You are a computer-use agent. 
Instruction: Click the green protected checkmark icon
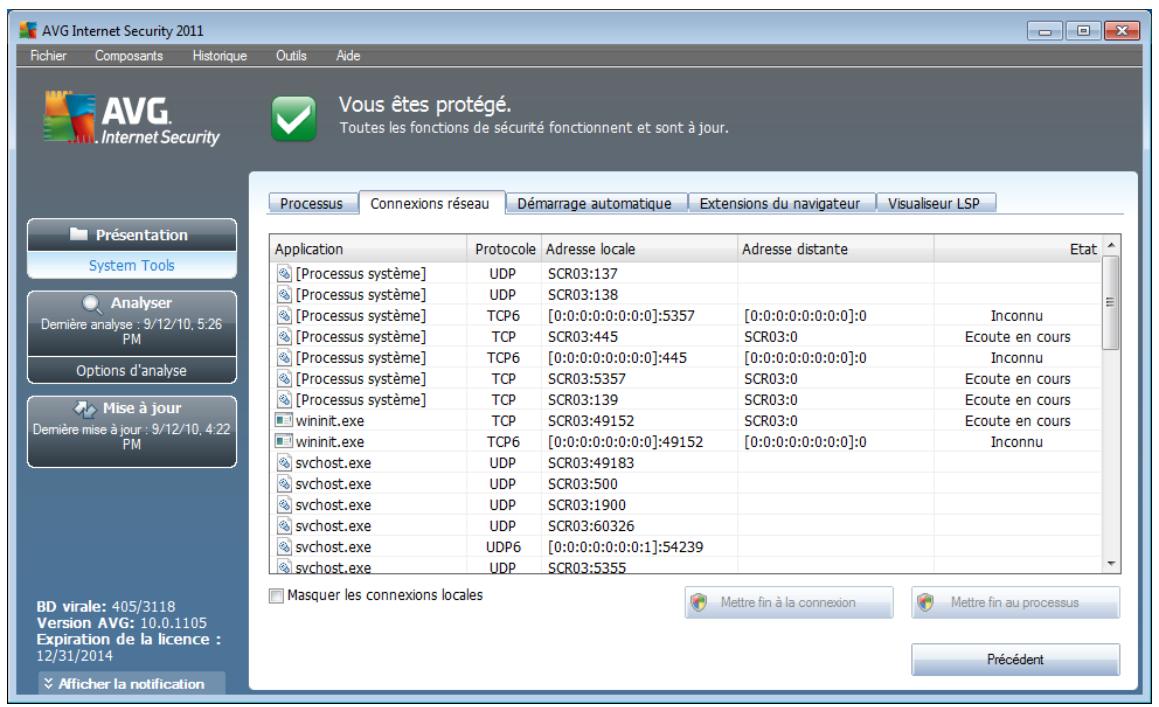coord(293,118)
